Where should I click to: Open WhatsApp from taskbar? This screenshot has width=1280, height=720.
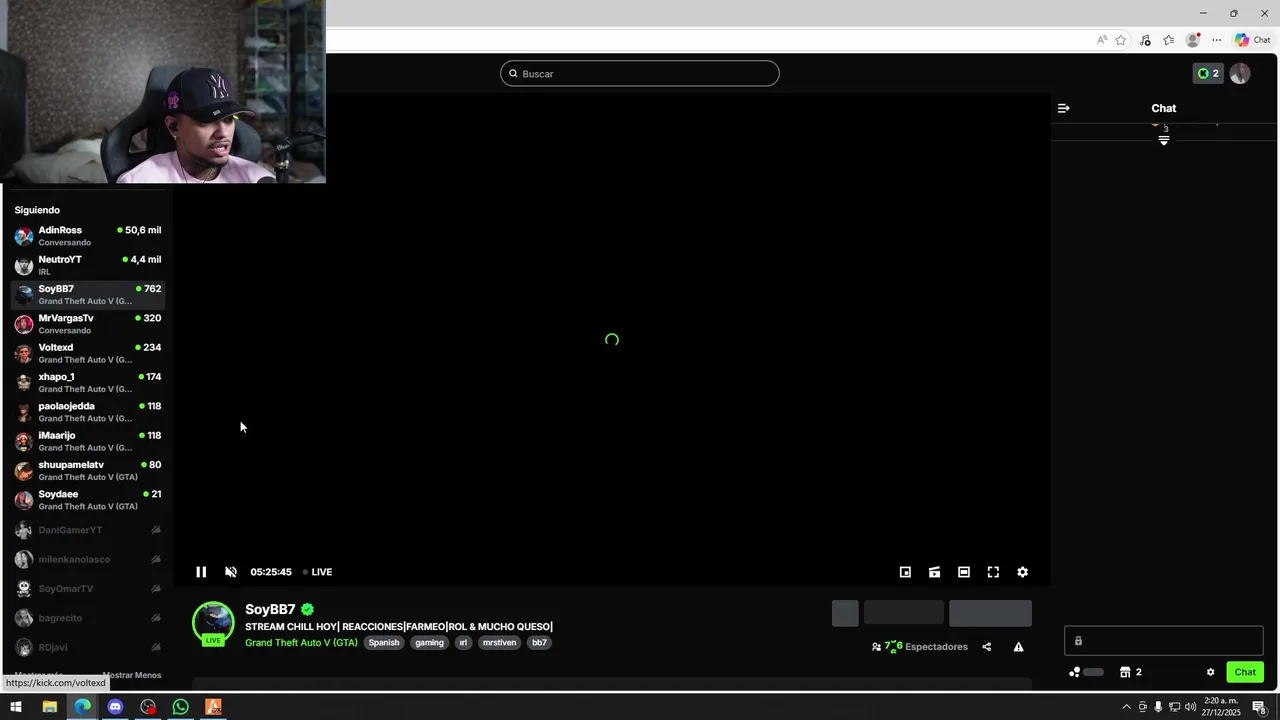click(180, 707)
